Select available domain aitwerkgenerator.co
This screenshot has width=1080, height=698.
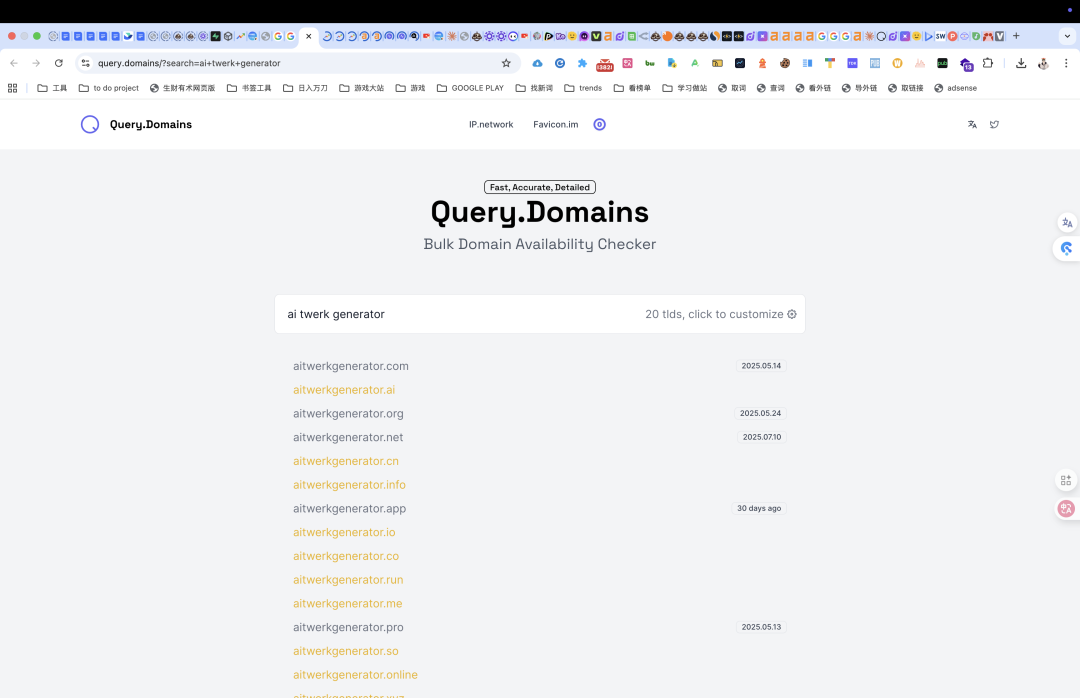[346, 556]
